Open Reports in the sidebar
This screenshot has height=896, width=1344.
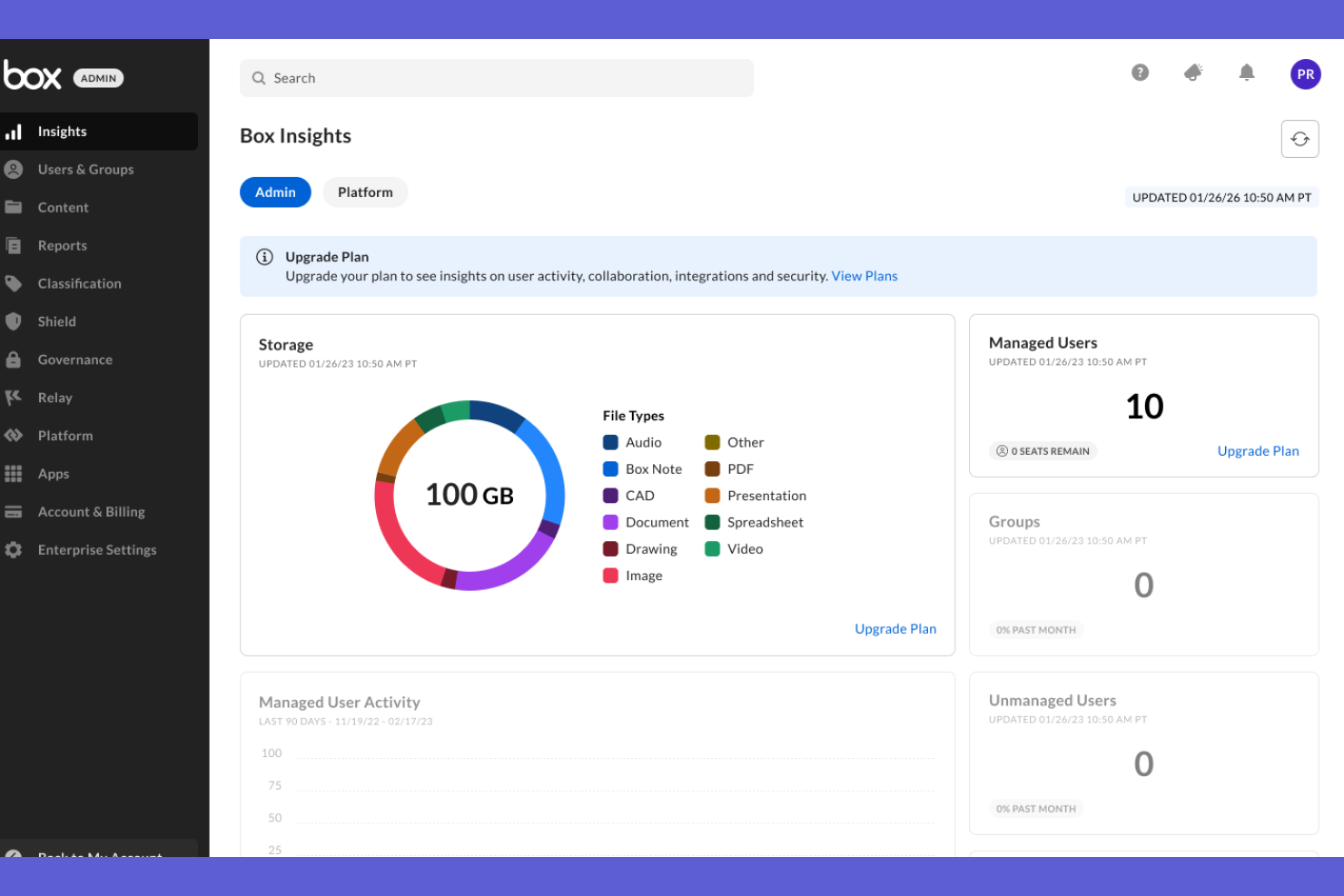(x=99, y=246)
